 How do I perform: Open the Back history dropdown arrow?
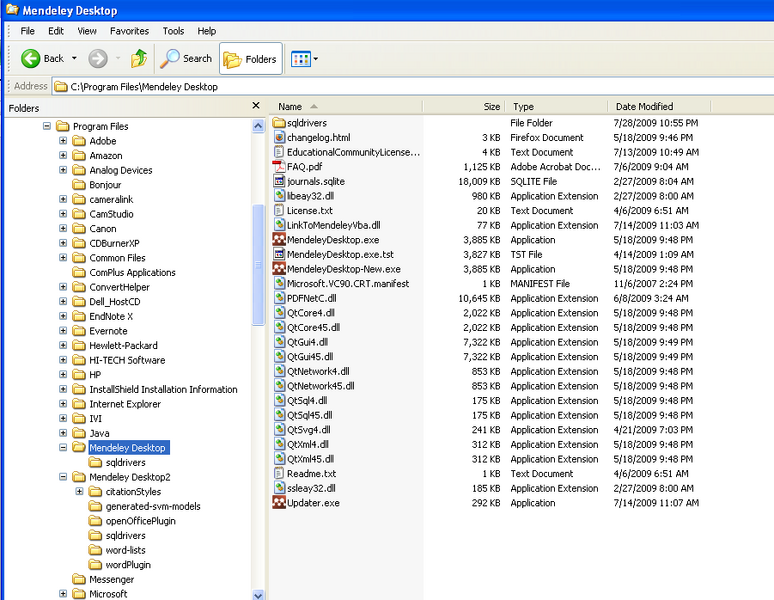[74, 59]
